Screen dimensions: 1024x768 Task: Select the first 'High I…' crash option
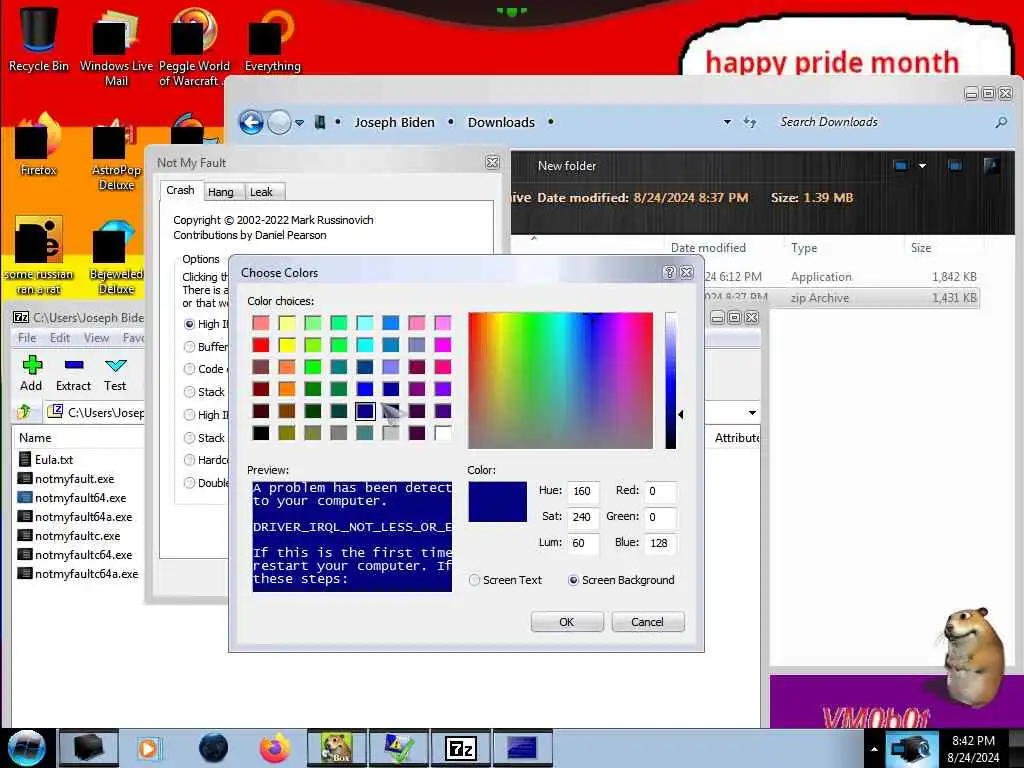pyautogui.click(x=189, y=324)
